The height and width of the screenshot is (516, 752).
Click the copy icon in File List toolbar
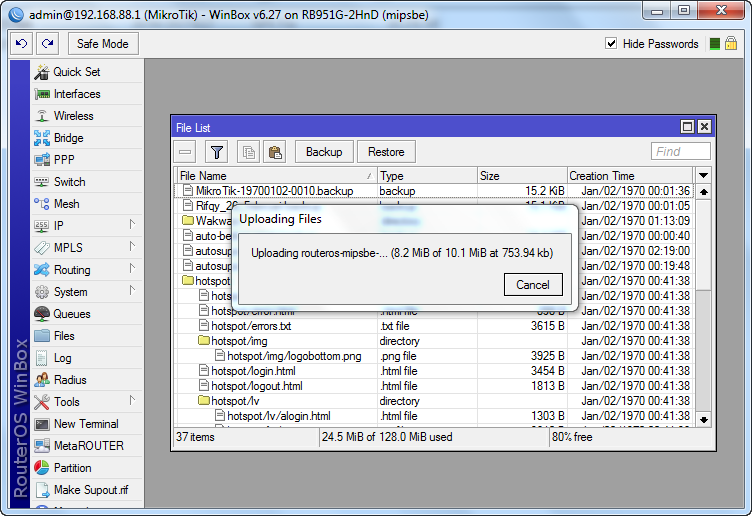[x=248, y=152]
